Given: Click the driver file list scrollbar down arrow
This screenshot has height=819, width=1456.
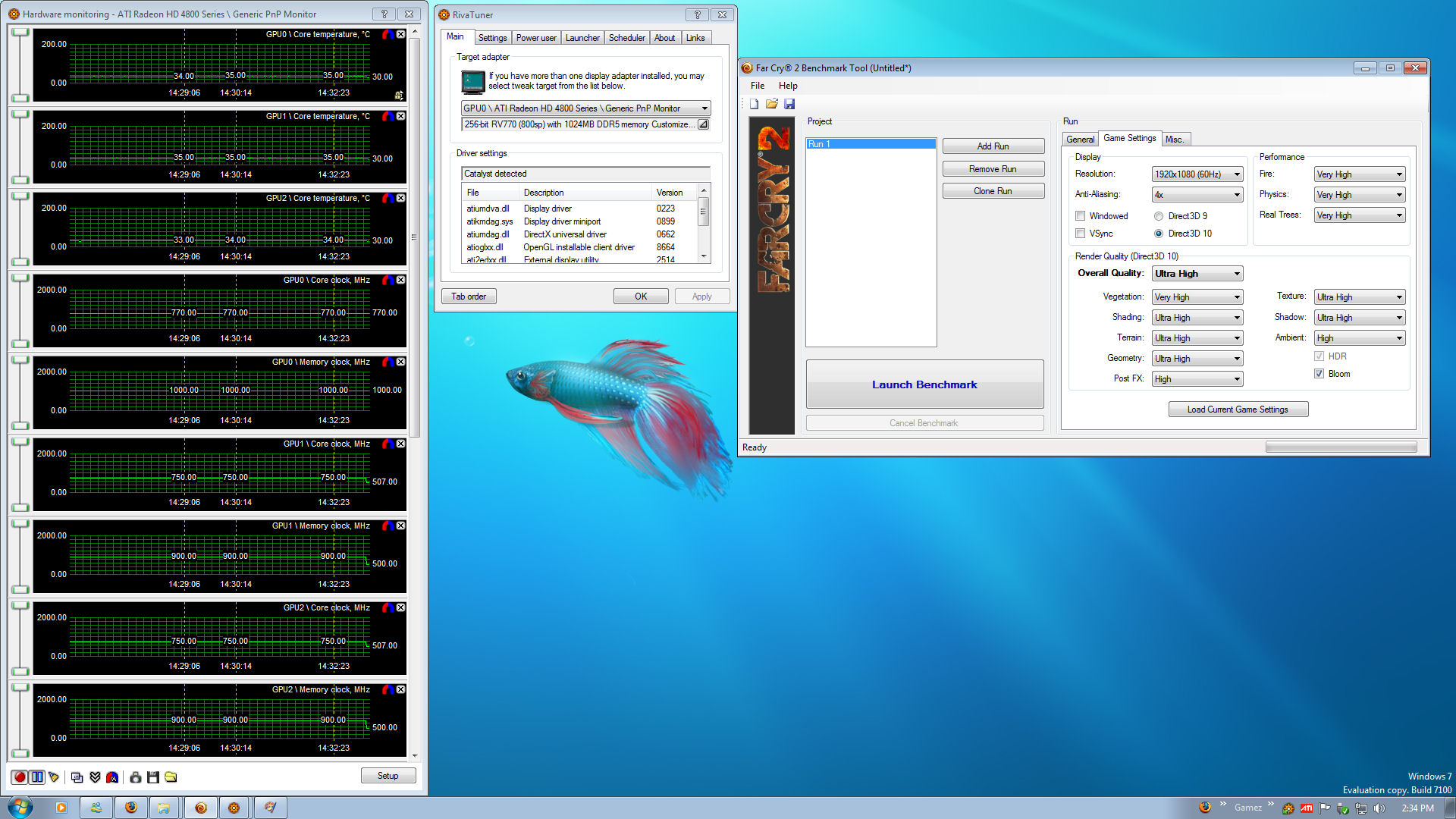Looking at the screenshot, I should (704, 256).
